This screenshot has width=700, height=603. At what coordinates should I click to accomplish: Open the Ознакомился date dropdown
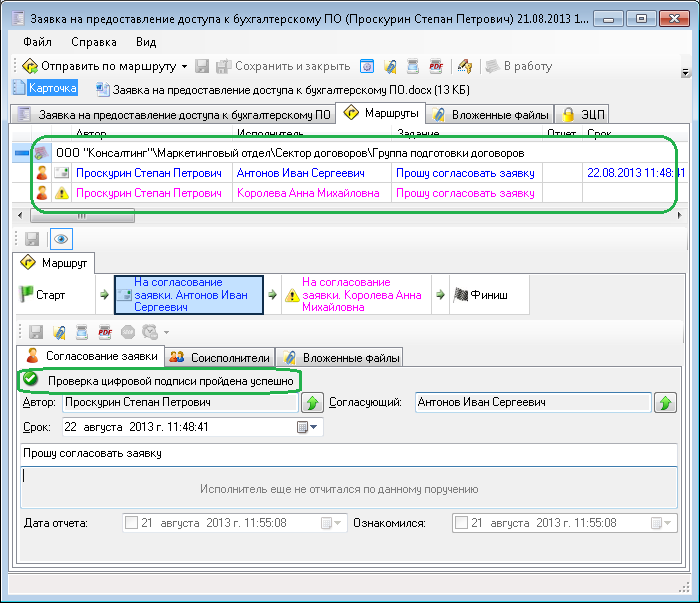coord(661,523)
